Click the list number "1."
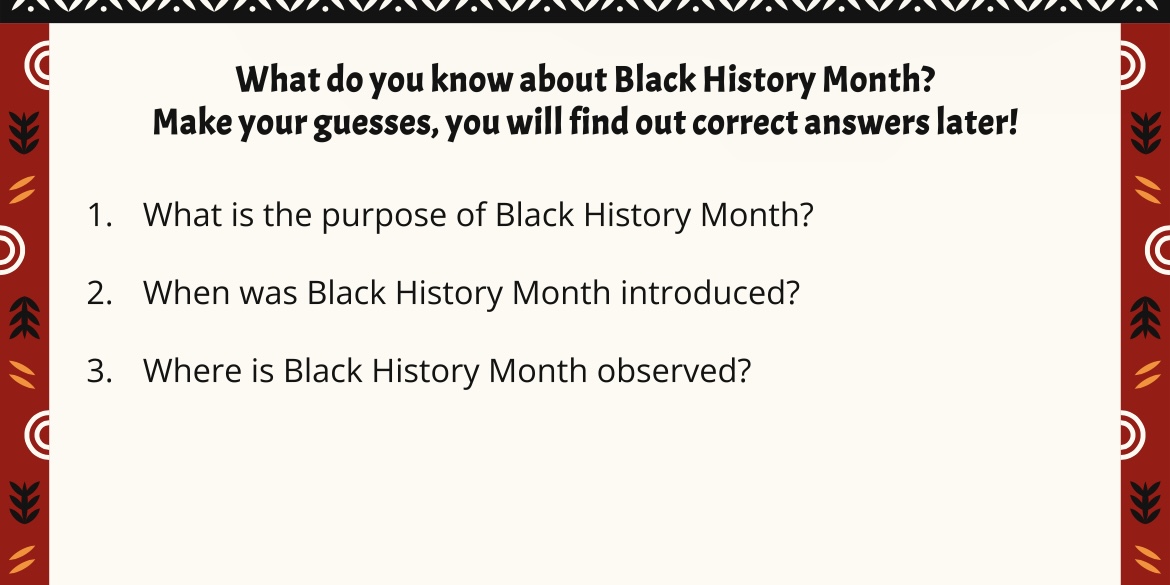 pos(100,215)
